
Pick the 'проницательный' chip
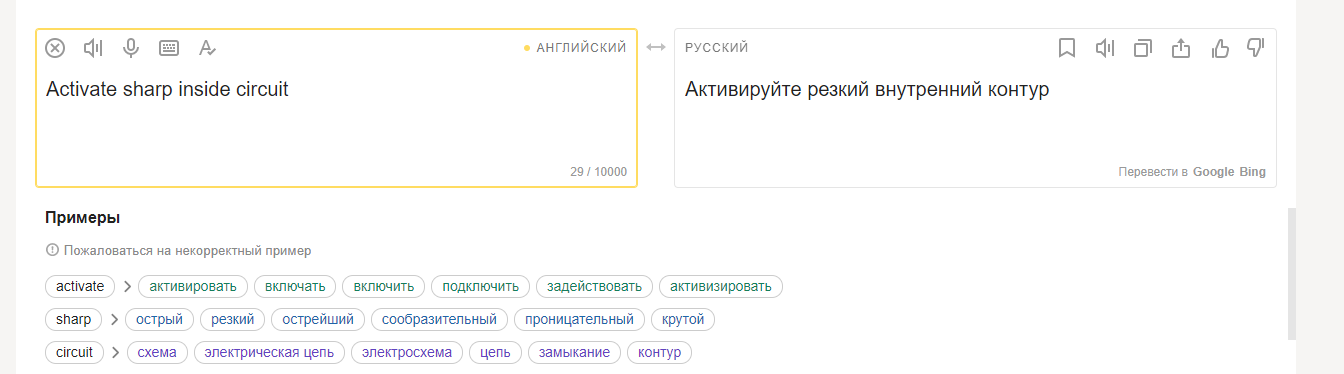[x=580, y=319]
